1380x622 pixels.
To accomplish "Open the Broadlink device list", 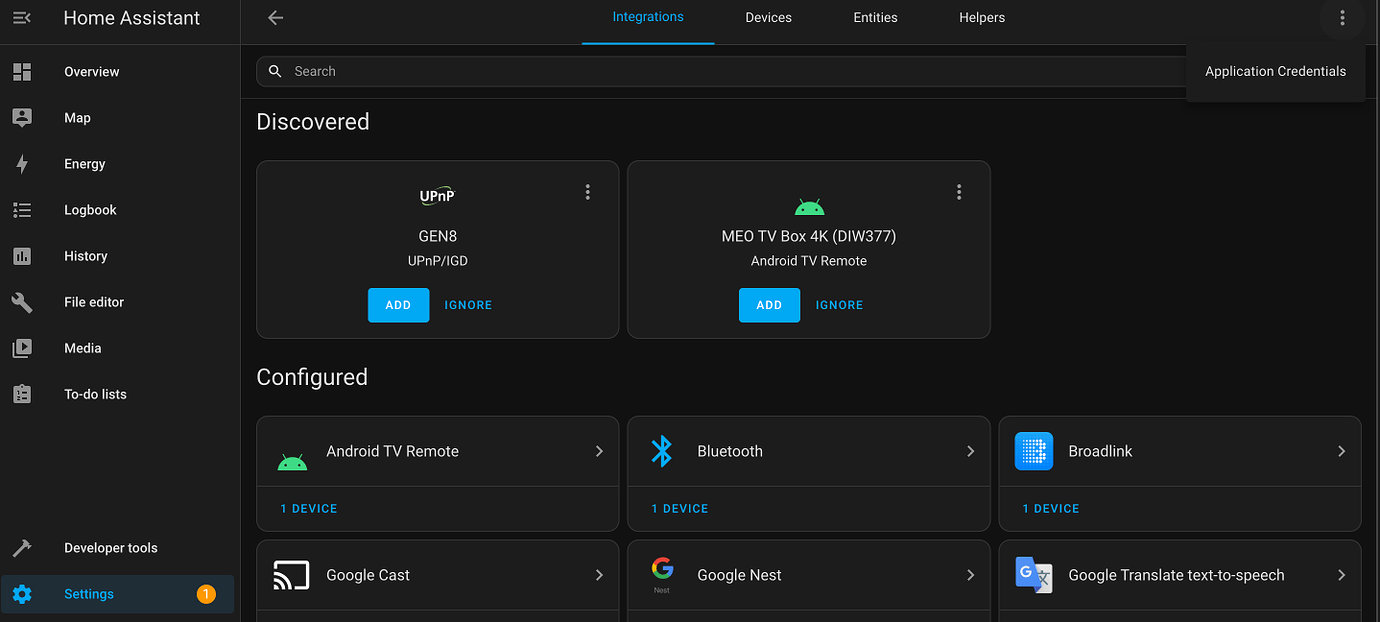I will [x=1050, y=508].
